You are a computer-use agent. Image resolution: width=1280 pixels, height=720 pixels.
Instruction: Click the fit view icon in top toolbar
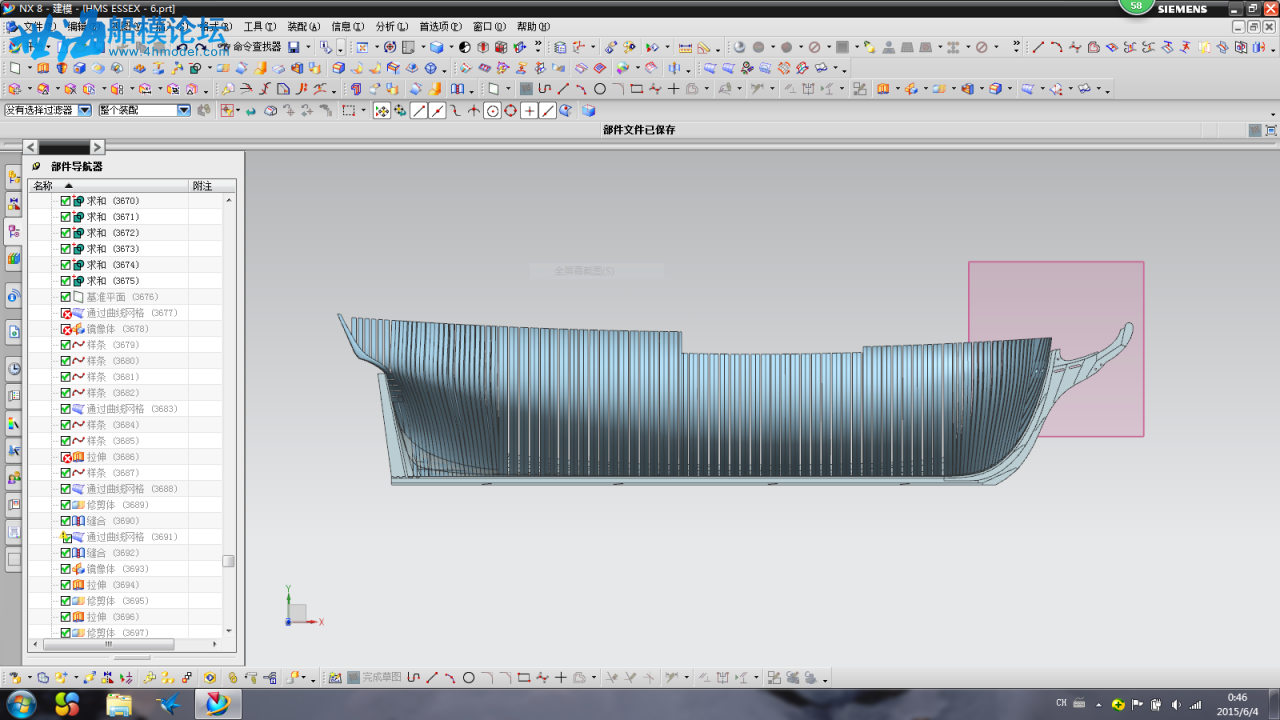[362, 47]
